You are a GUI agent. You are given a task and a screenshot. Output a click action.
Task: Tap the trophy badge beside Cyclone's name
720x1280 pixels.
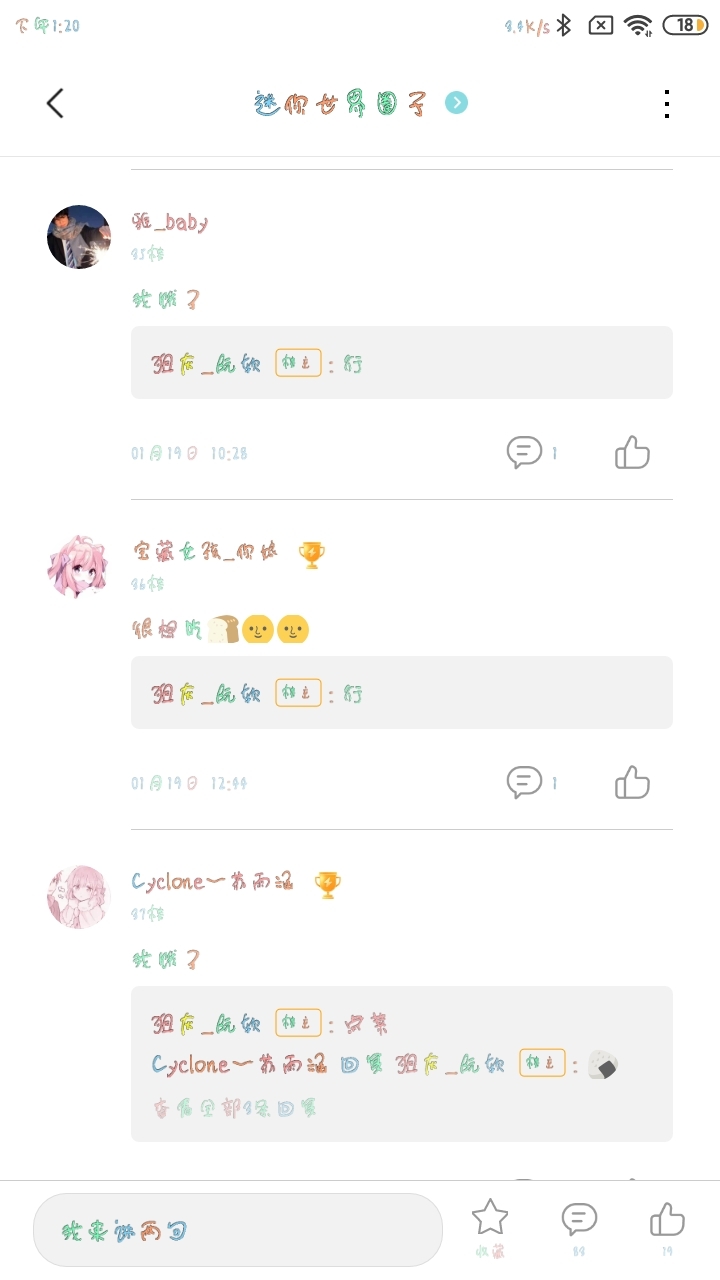[327, 884]
